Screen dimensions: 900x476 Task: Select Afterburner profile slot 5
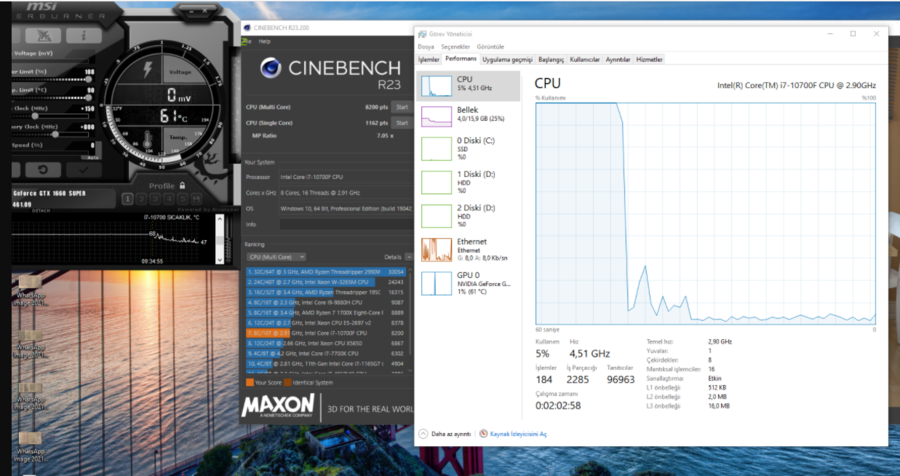[x=183, y=199]
